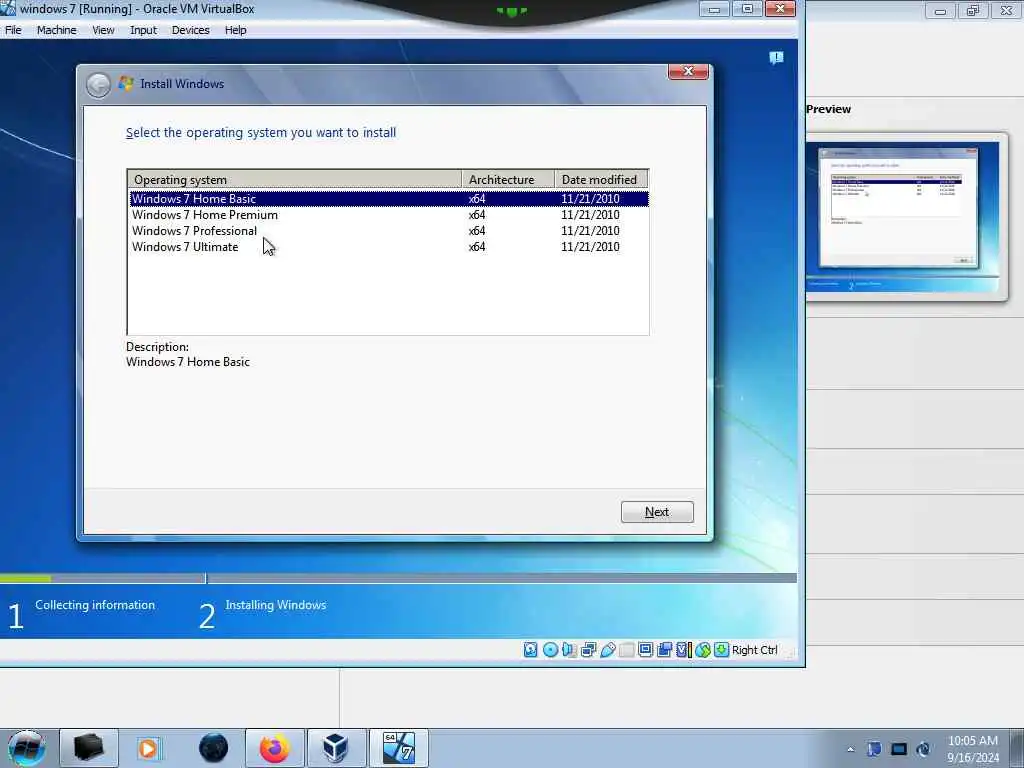The width and height of the screenshot is (1024, 768).
Task: Click the mouse integration status icon
Action: 703,650
